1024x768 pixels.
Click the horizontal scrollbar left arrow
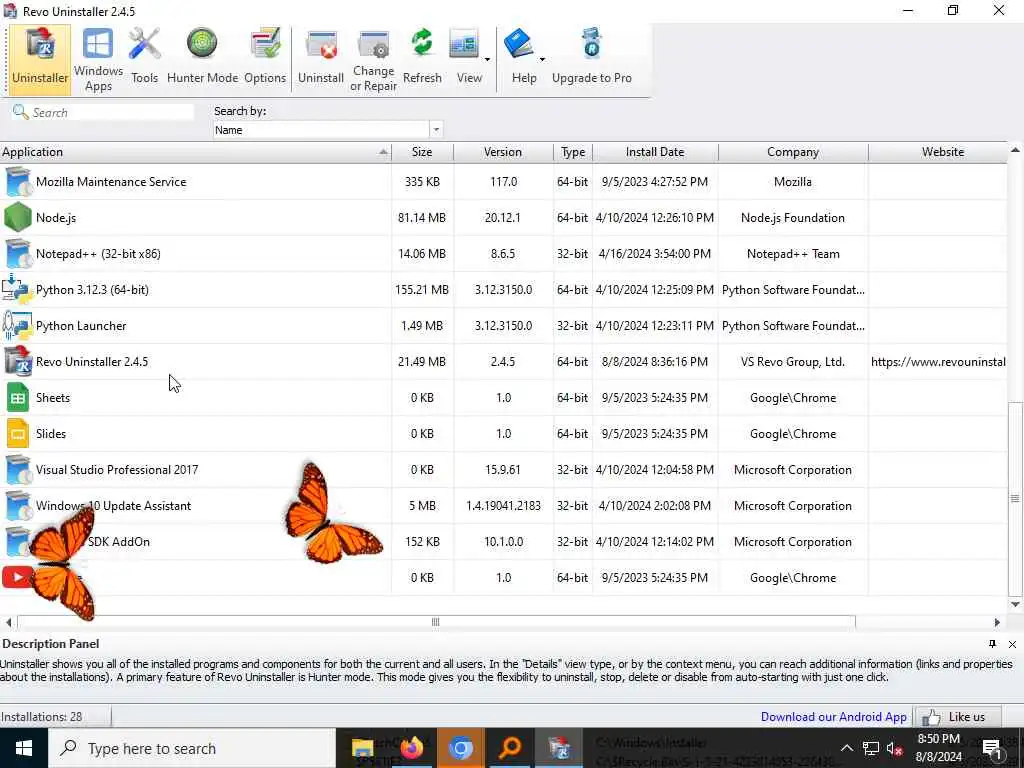pyautogui.click(x=8, y=622)
